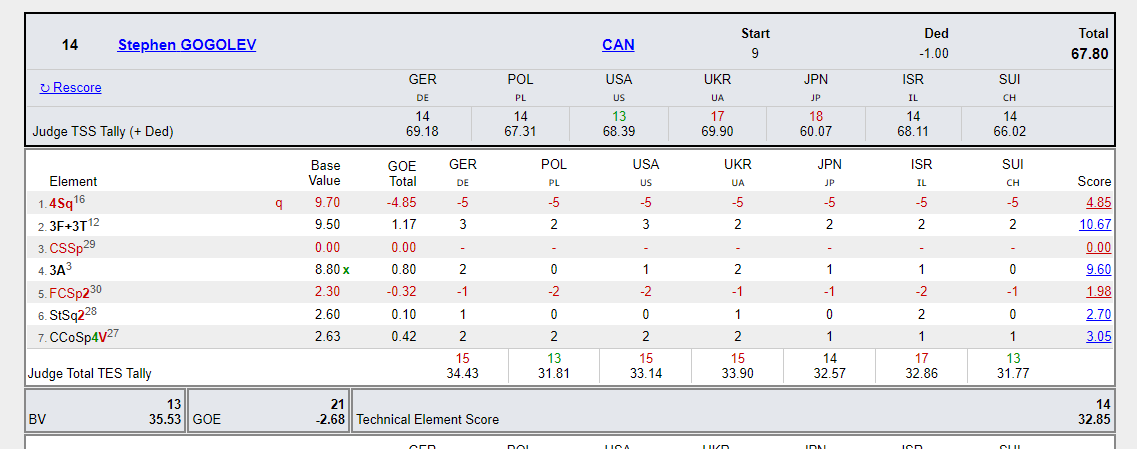Click the 4.85 score link for 4Sq
Screen dimensions: 1137x449
[1098, 203]
